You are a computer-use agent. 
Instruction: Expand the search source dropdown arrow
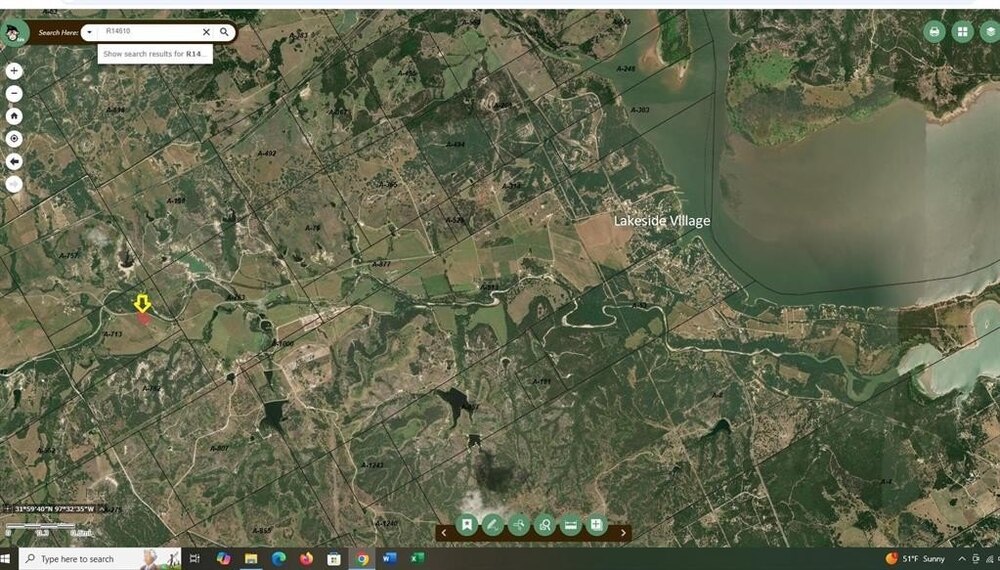tap(90, 32)
